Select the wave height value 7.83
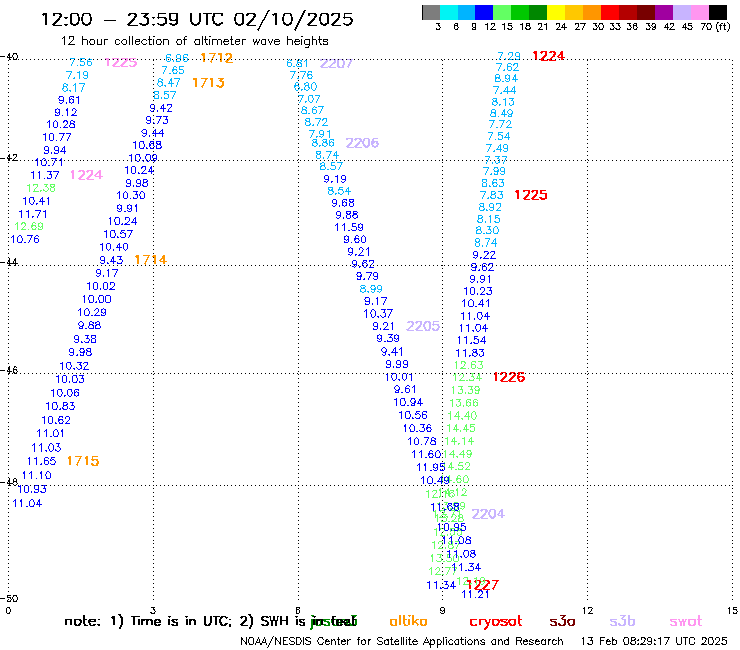 [492, 195]
